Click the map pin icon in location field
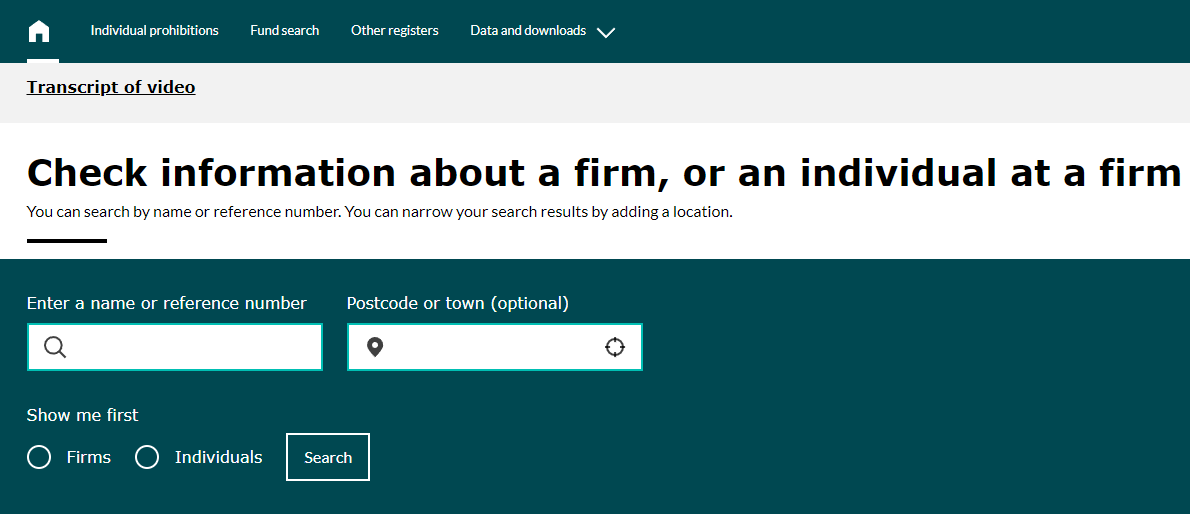Screen dimensions: 1190x514 tap(375, 348)
